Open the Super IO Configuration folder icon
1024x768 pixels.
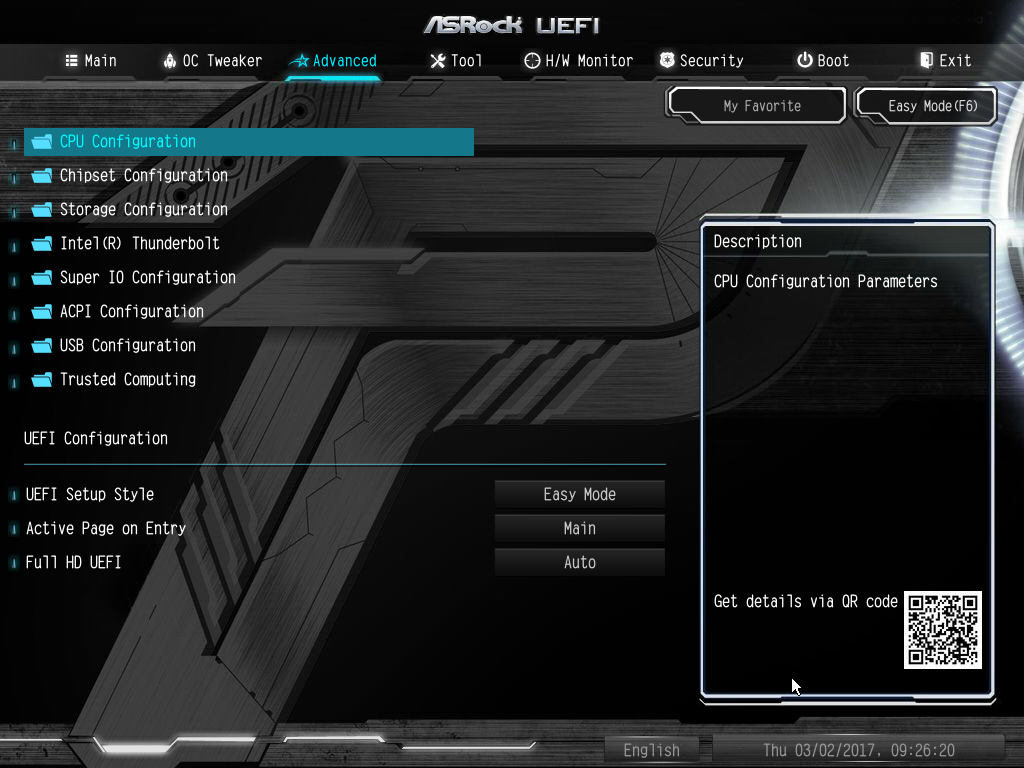click(x=42, y=278)
